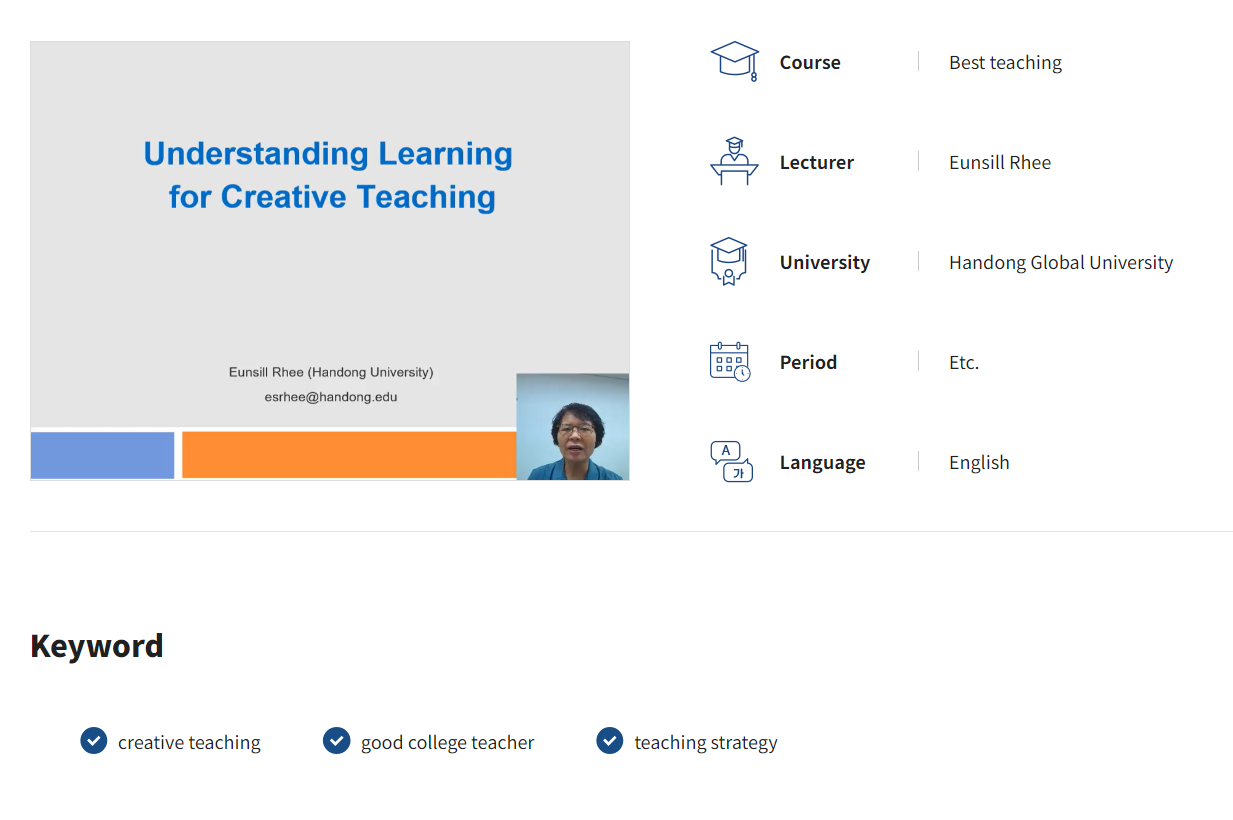
Task: Click the Lecturer podium icon
Action: [x=734, y=162]
